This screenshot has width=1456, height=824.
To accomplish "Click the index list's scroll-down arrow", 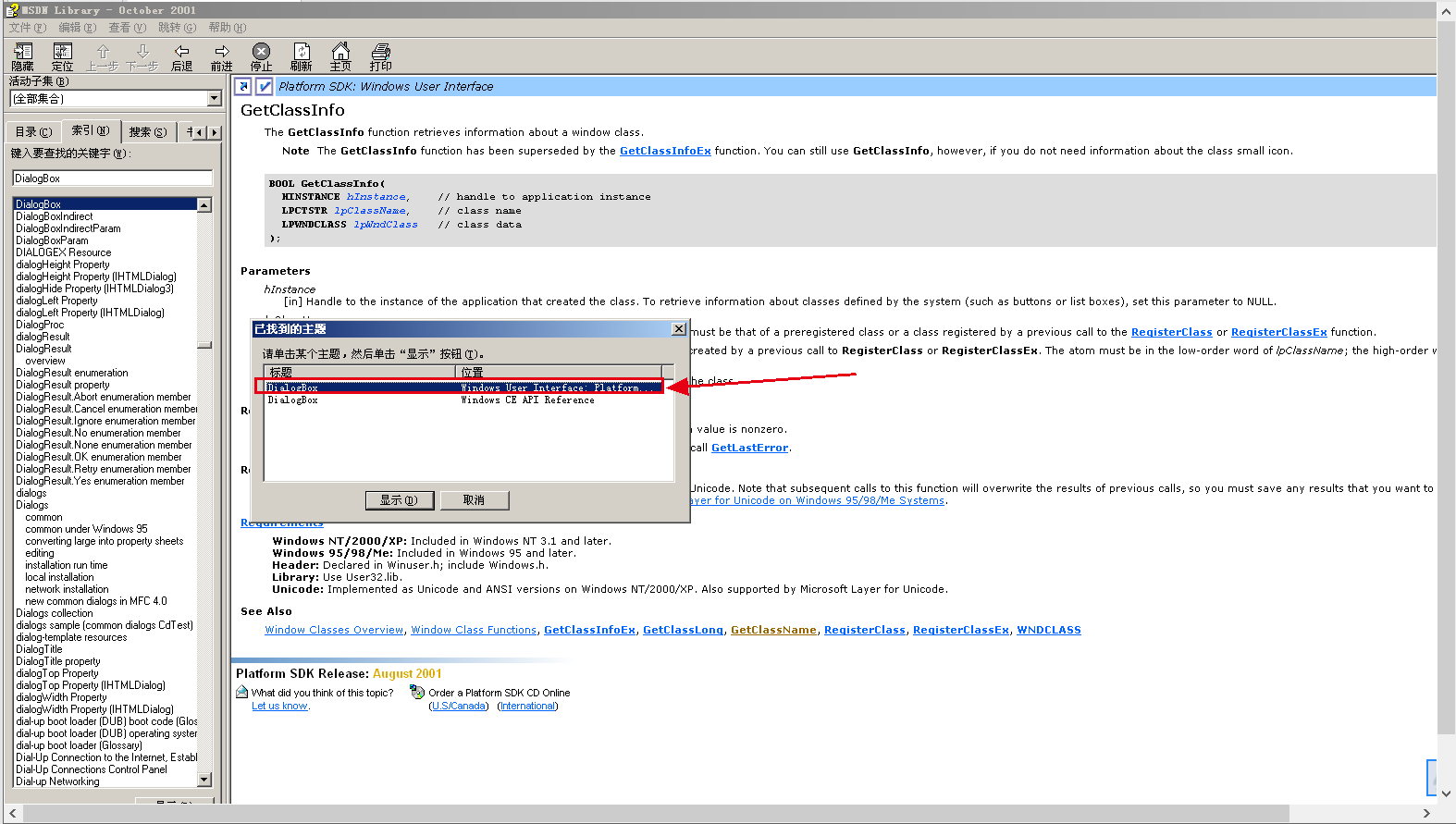I will [204, 780].
